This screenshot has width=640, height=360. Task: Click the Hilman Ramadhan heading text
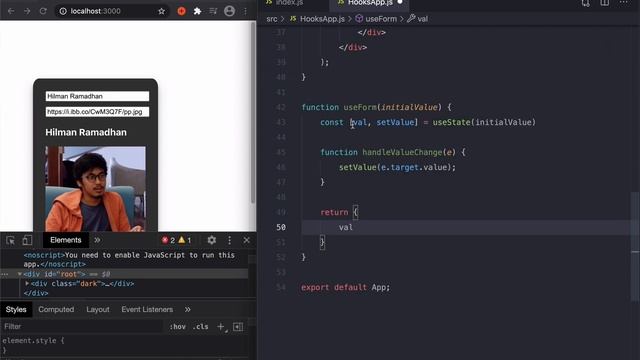coord(86,132)
